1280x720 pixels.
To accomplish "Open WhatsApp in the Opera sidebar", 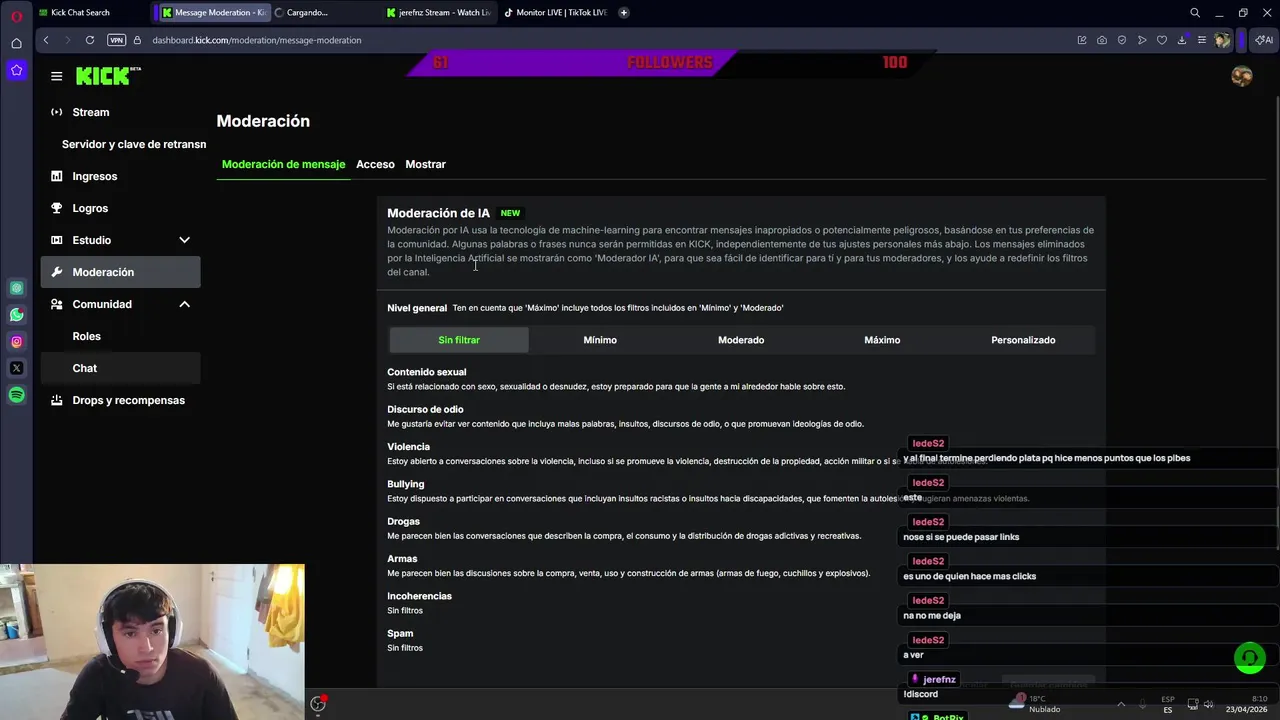I will coord(16,315).
